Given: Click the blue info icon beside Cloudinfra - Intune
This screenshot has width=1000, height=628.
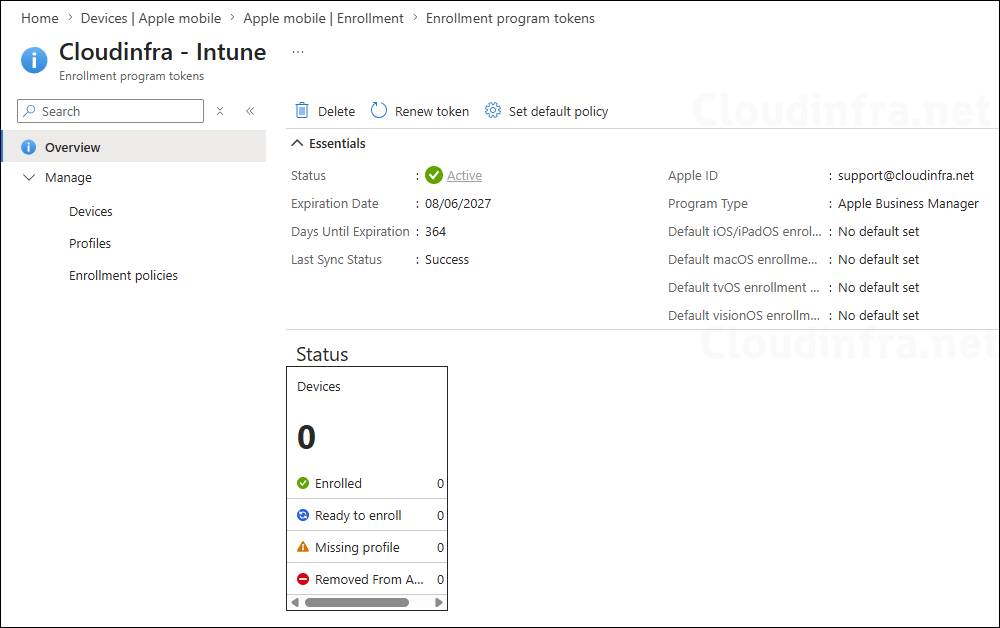Looking at the screenshot, I should [x=34, y=61].
